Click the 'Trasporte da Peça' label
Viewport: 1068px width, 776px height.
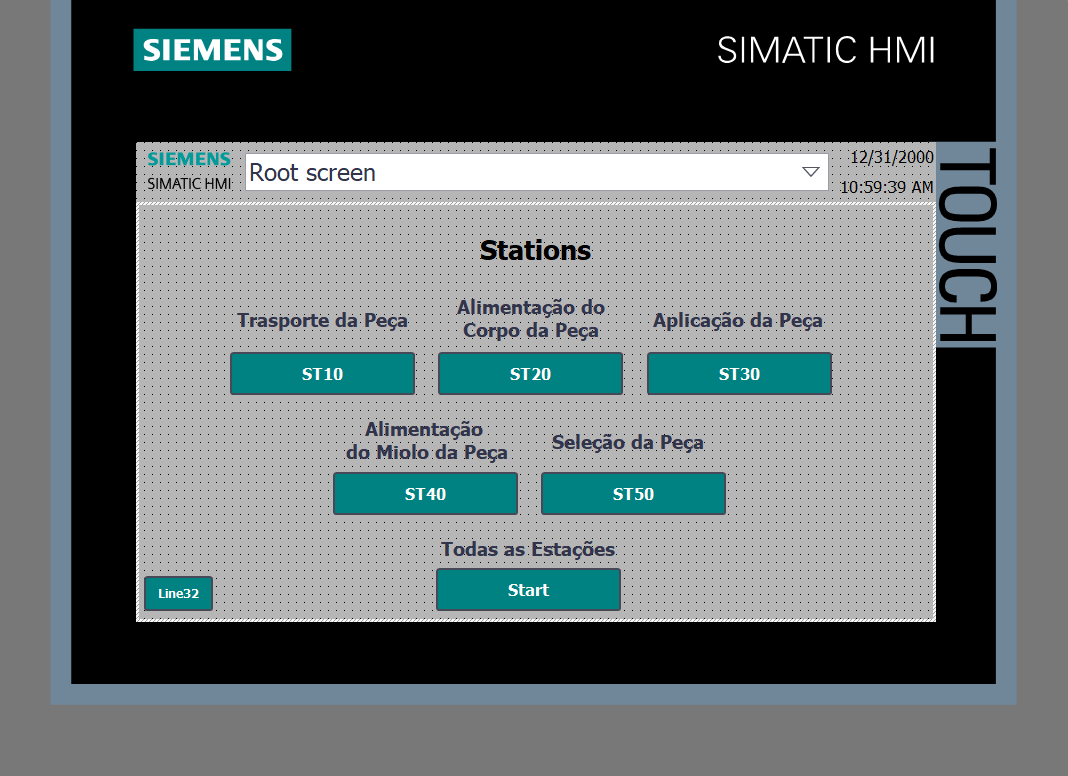pyautogui.click(x=322, y=320)
